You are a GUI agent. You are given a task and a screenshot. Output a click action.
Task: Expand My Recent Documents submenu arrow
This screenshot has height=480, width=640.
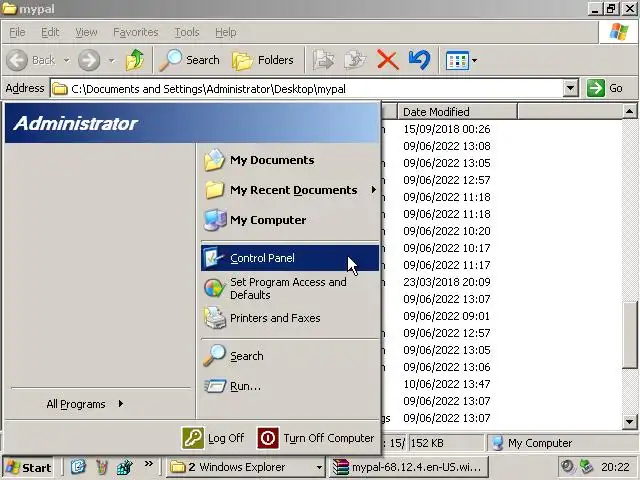point(373,190)
